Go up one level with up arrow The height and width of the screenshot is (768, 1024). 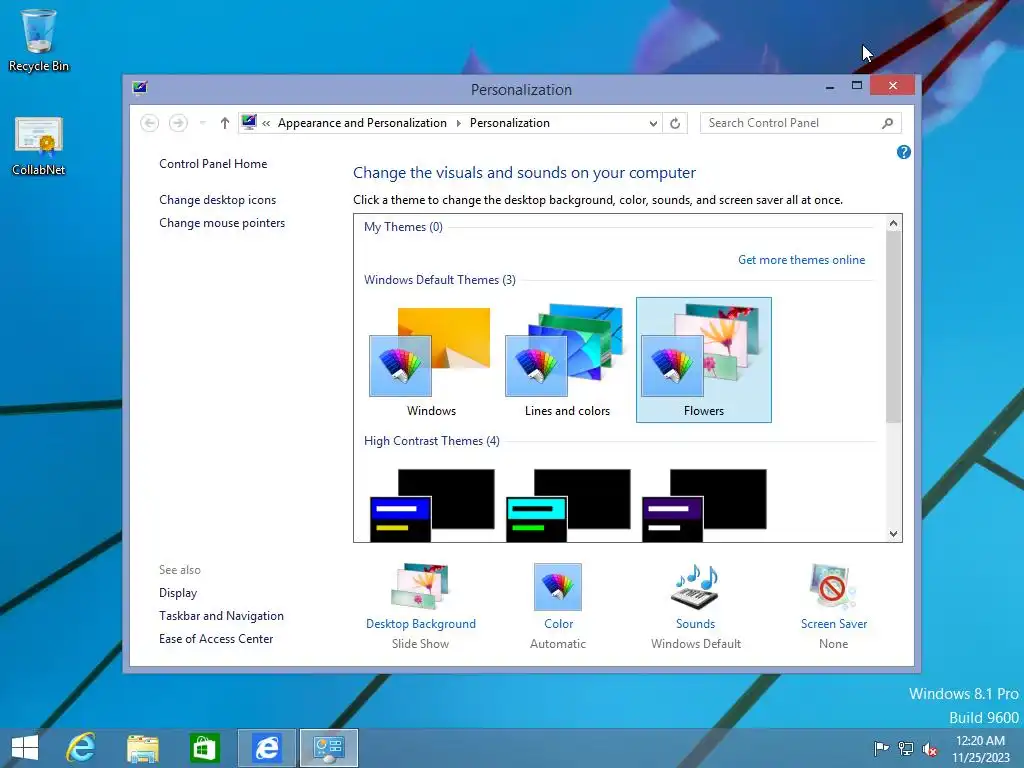pyautogui.click(x=225, y=123)
